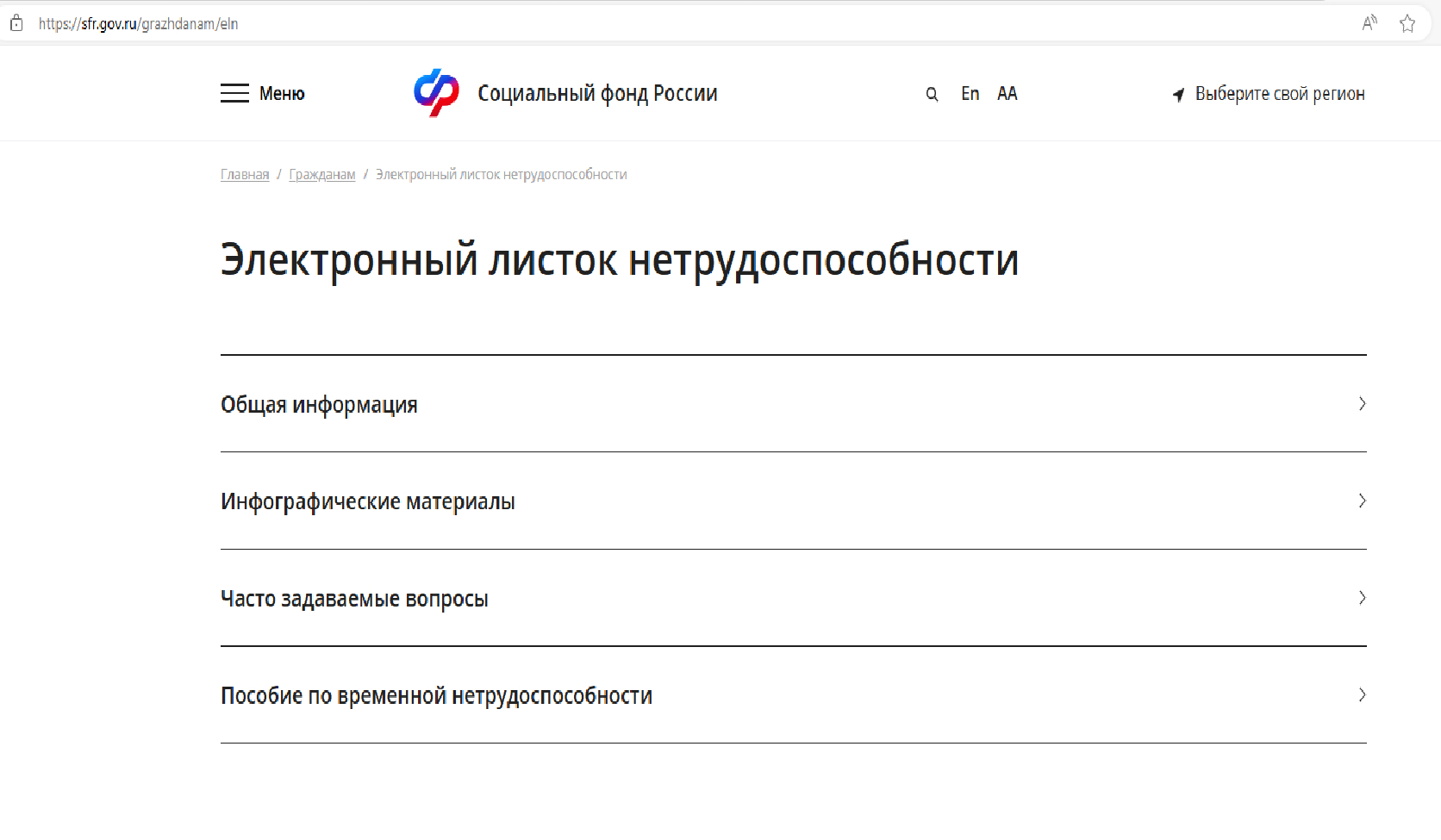Open Общая информация section title
The height and width of the screenshot is (840, 1441).
pos(319,404)
